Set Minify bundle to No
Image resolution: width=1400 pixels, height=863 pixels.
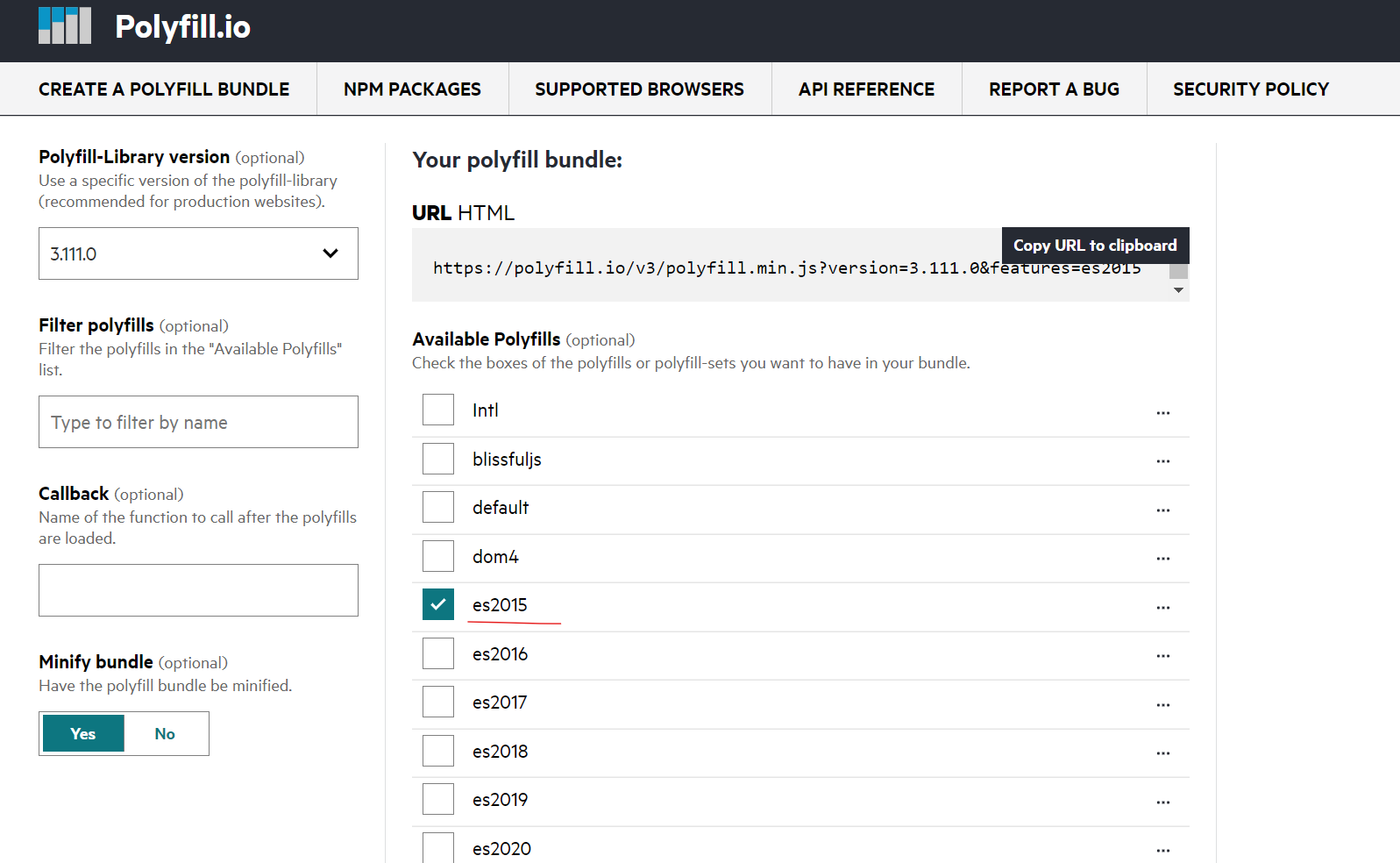[x=165, y=733]
